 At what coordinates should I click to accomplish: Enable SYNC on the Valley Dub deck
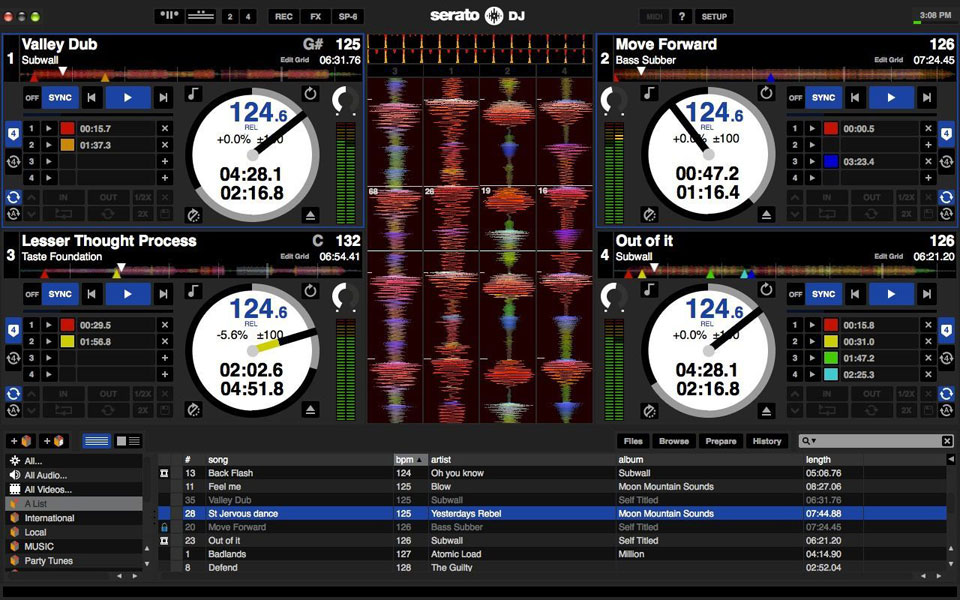60,98
